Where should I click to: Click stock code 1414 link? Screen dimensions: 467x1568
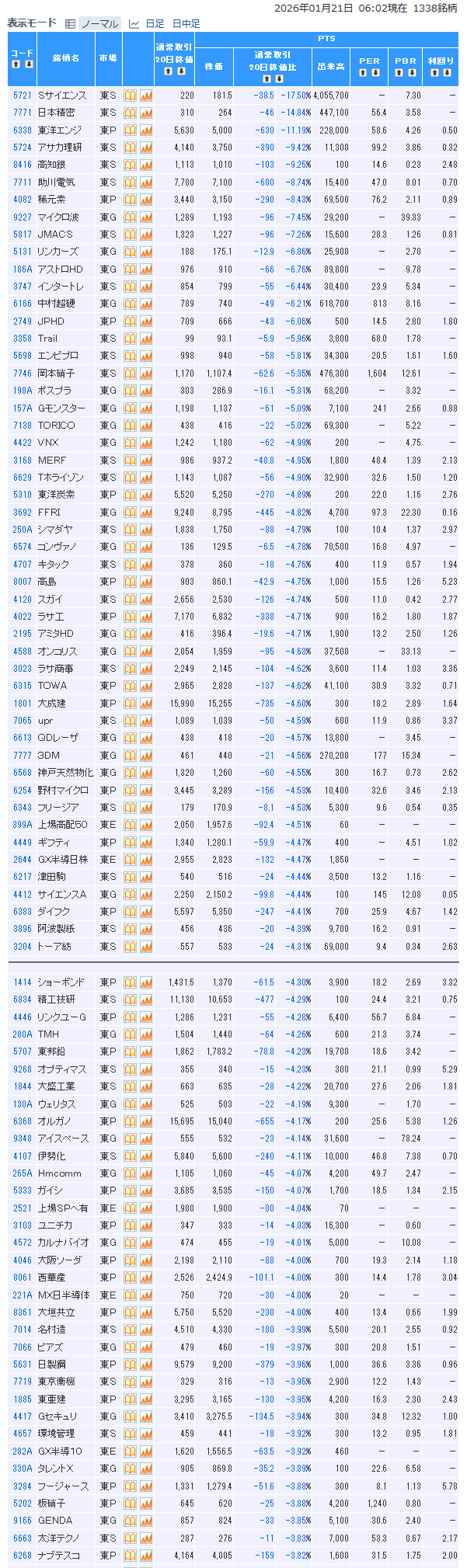pos(23,982)
